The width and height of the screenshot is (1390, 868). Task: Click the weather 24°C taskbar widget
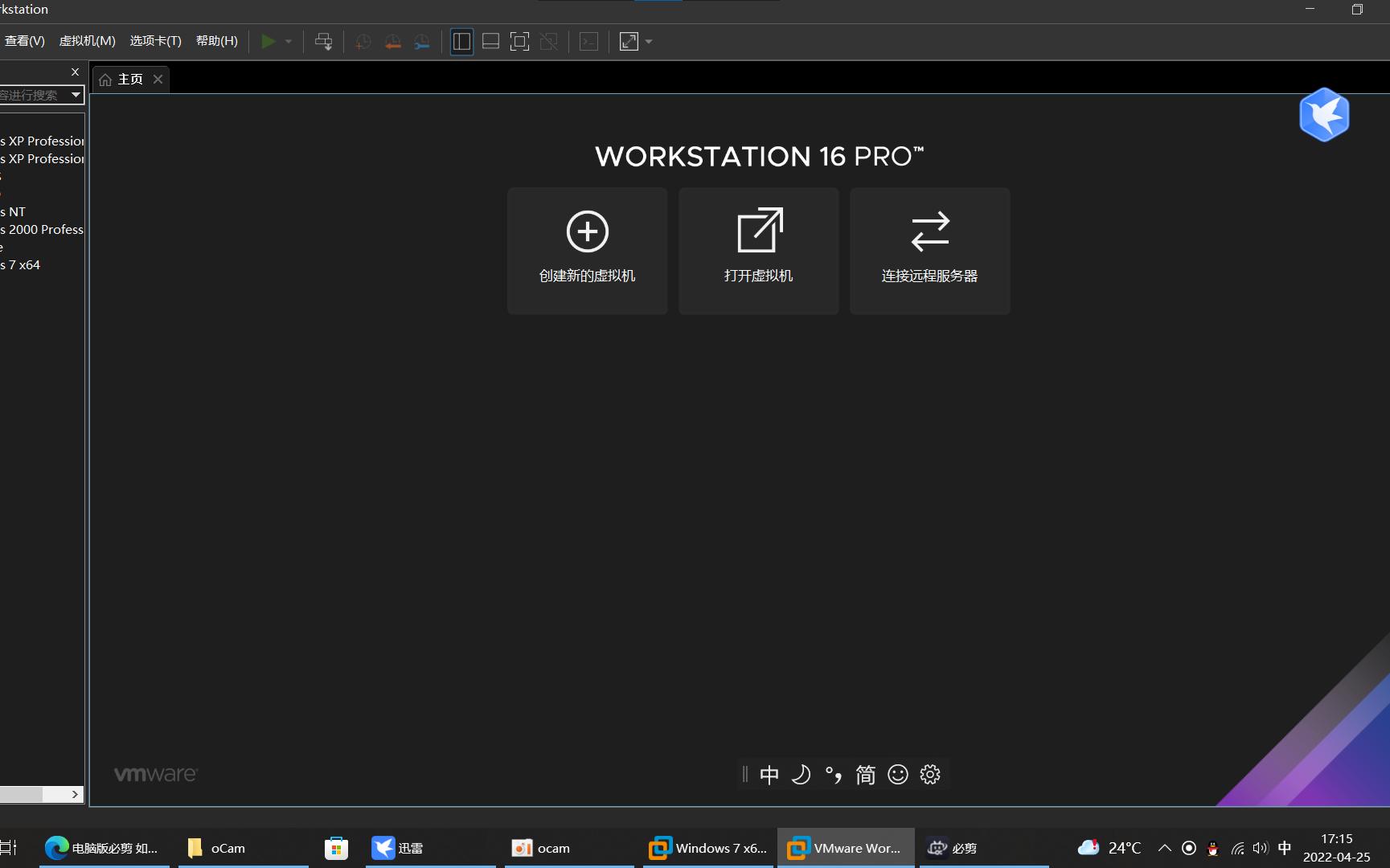point(1109,848)
